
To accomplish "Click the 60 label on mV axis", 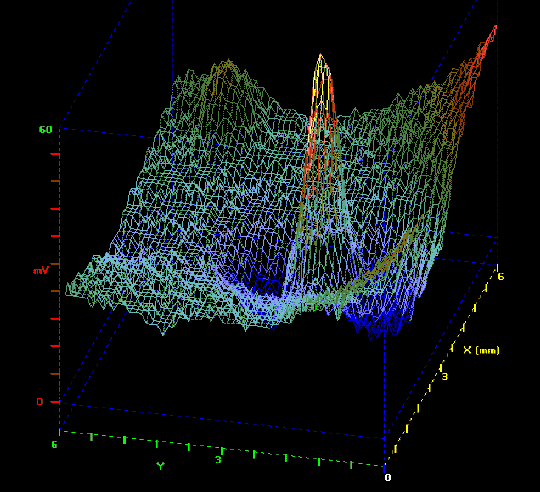I will click(45, 129).
